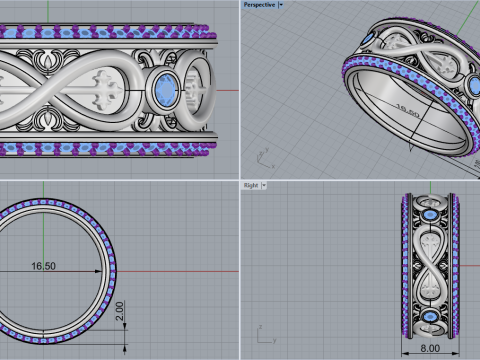Click the lower blue oval stone in Right view
Viewport: 480px width, 360px height.
click(x=430, y=316)
